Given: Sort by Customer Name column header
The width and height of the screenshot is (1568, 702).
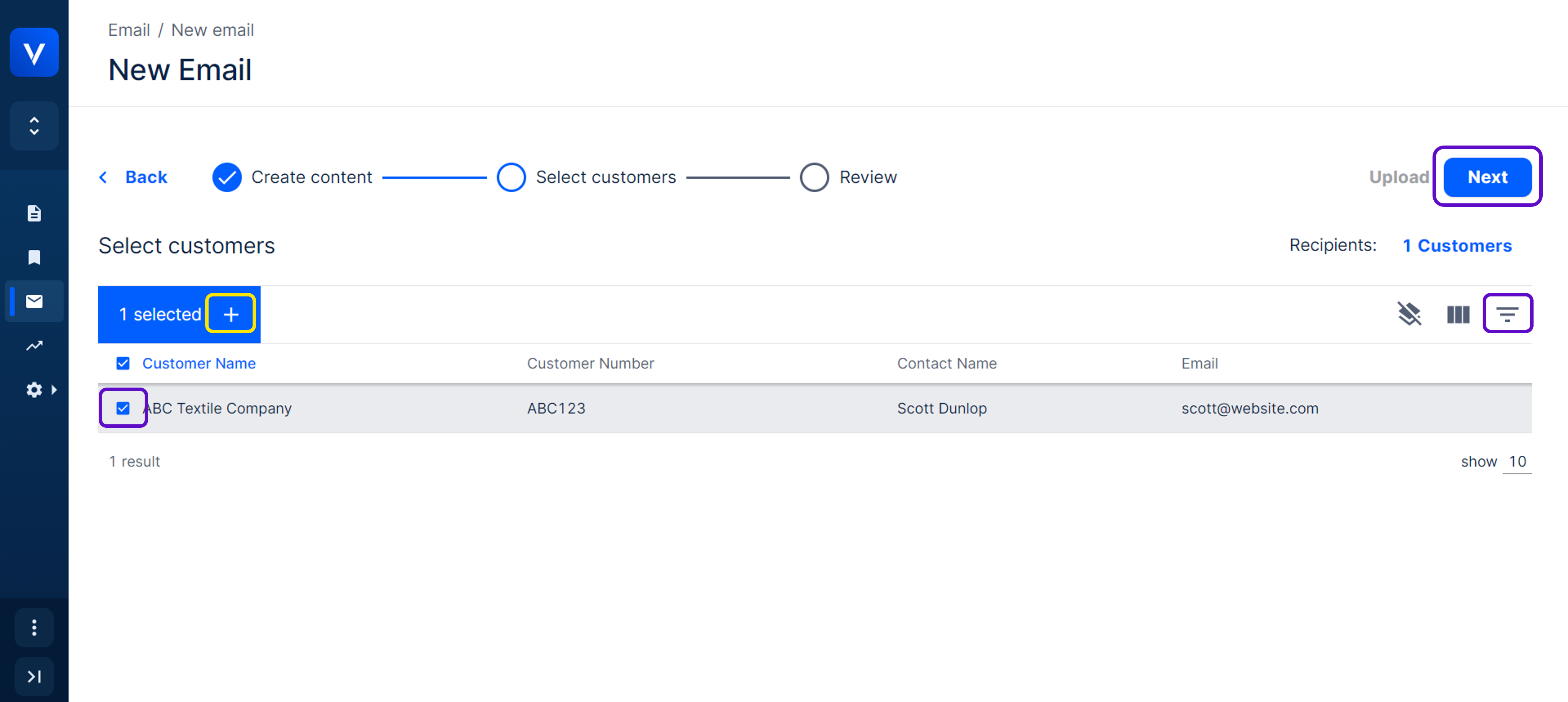Looking at the screenshot, I should [198, 363].
